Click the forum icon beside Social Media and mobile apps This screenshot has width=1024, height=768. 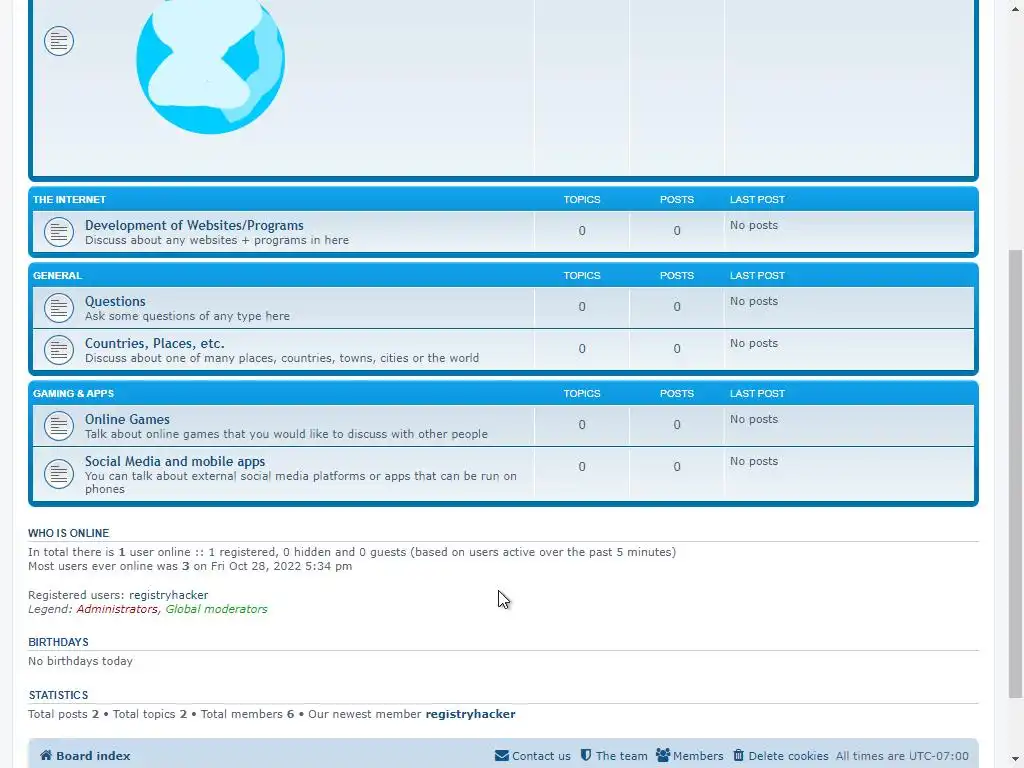(x=59, y=474)
